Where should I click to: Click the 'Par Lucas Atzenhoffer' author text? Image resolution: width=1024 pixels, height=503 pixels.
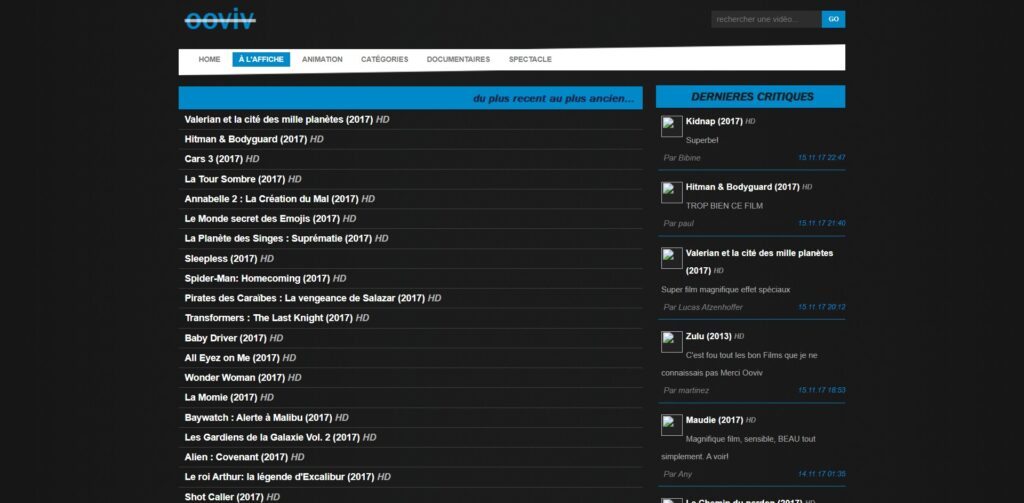703,307
